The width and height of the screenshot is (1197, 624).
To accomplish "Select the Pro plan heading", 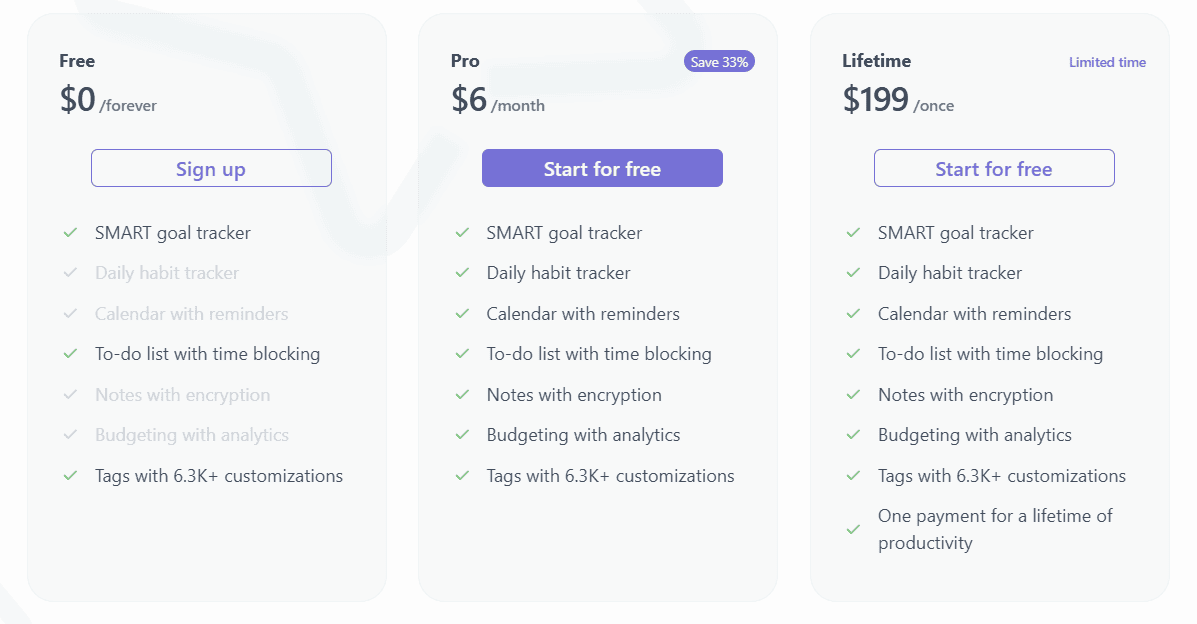I will pyautogui.click(x=465, y=61).
